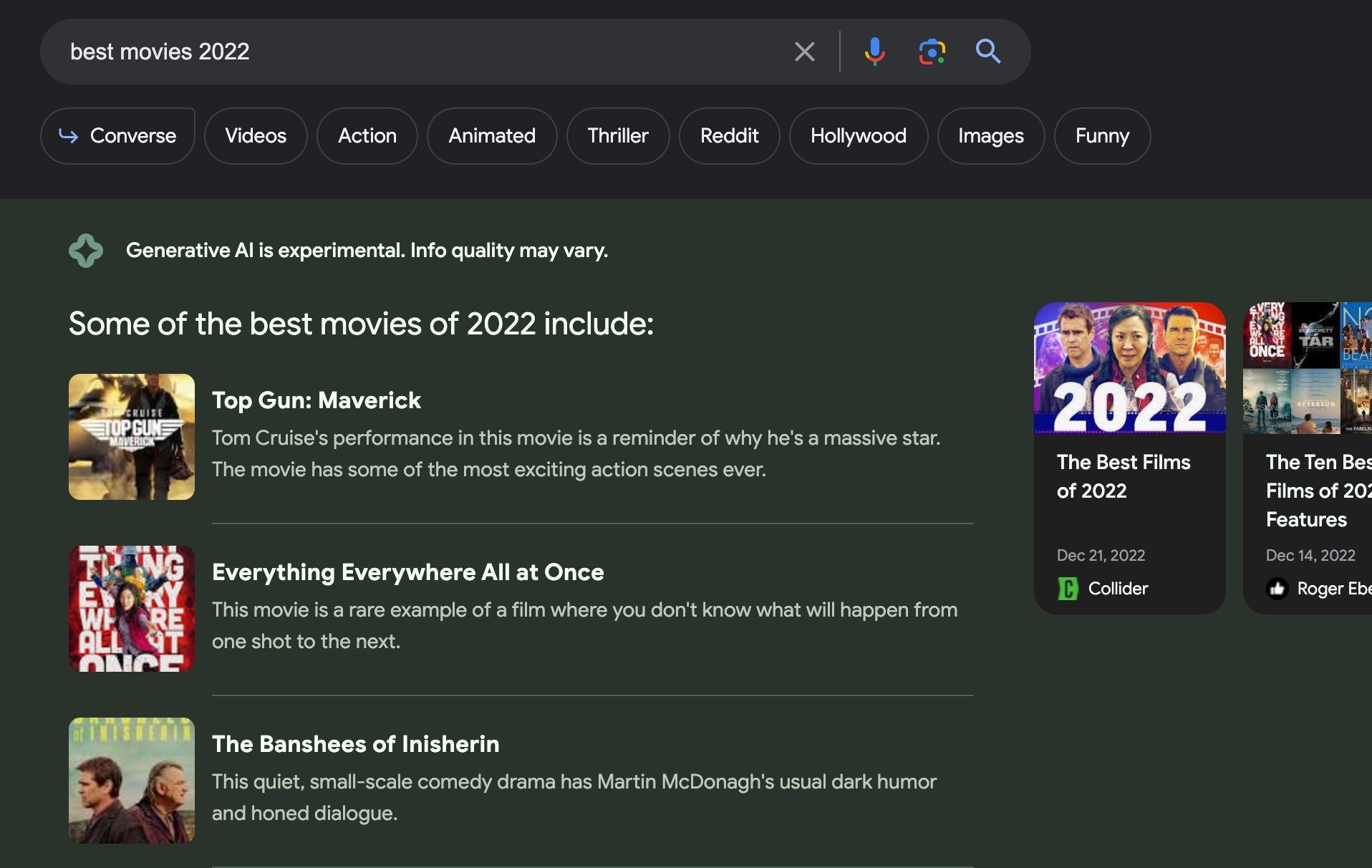Switch to the Videos filter

pos(256,135)
